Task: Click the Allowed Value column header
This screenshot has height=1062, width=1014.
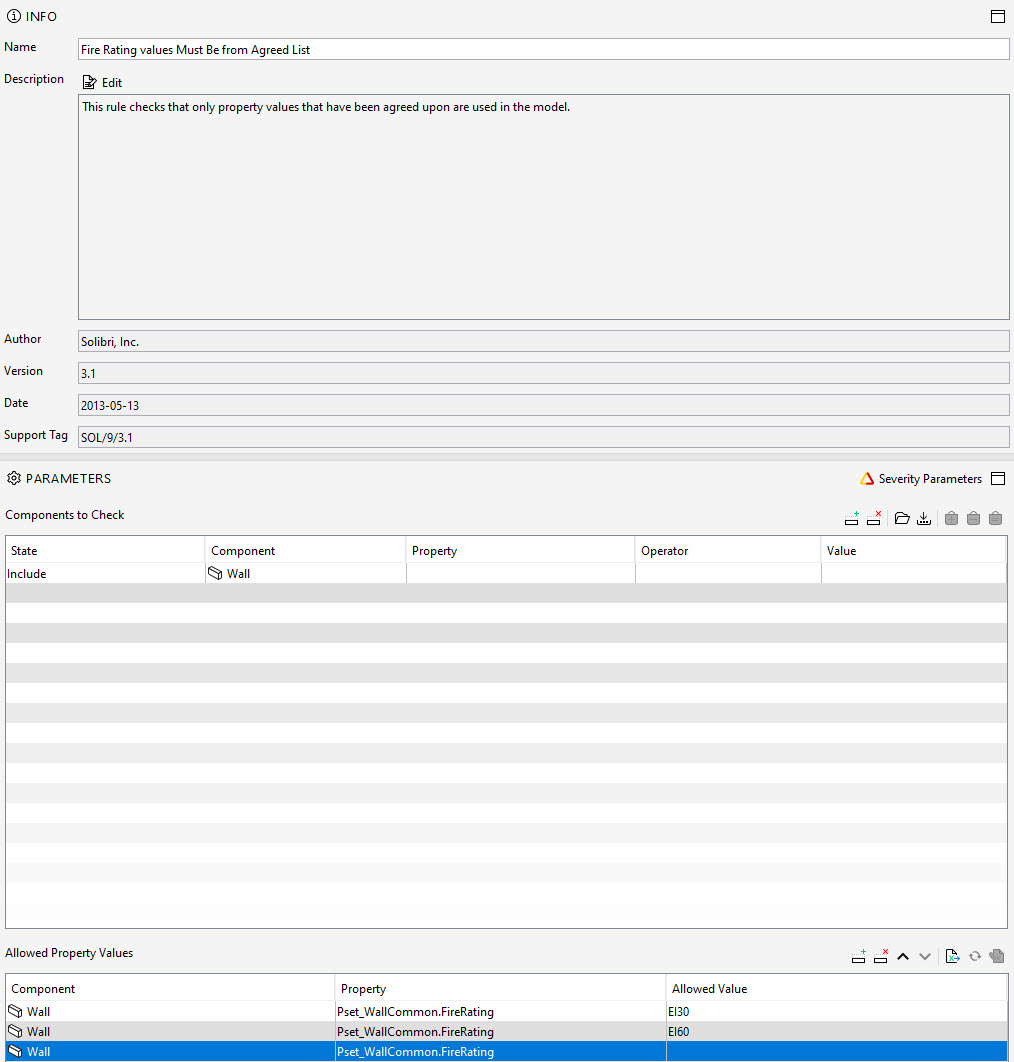Action: tap(837, 989)
